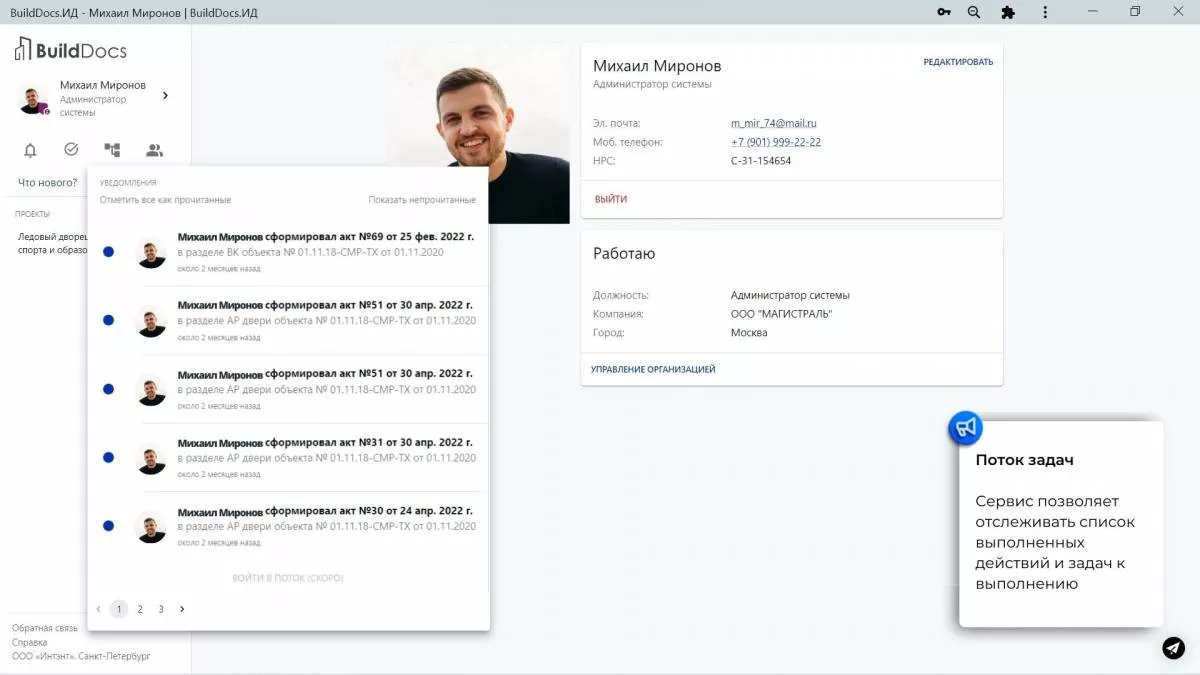Select page 2 of notifications pagination
Image resolution: width=1200 pixels, height=675 pixels.
[x=139, y=608]
